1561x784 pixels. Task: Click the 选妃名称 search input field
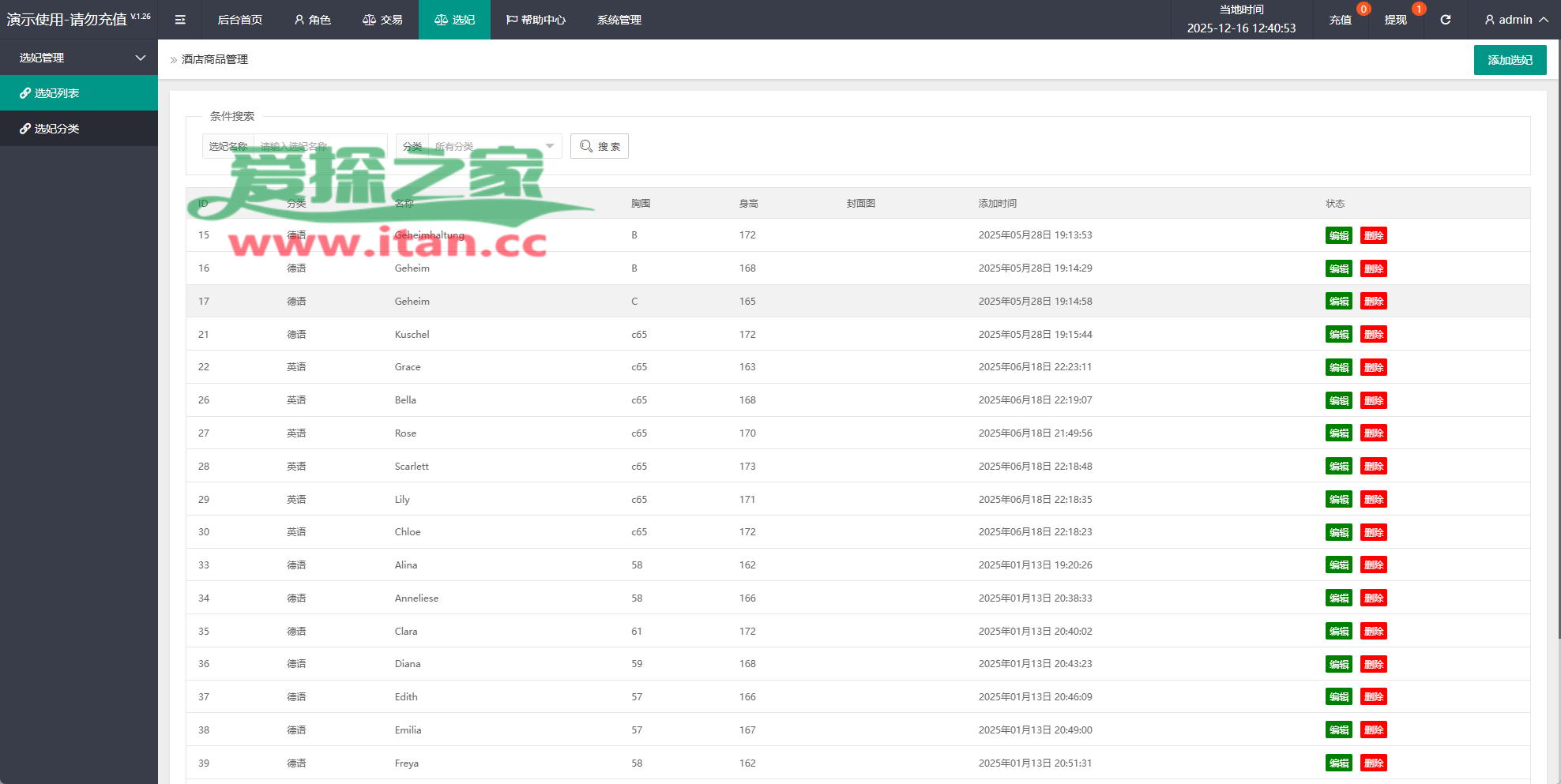pos(320,146)
